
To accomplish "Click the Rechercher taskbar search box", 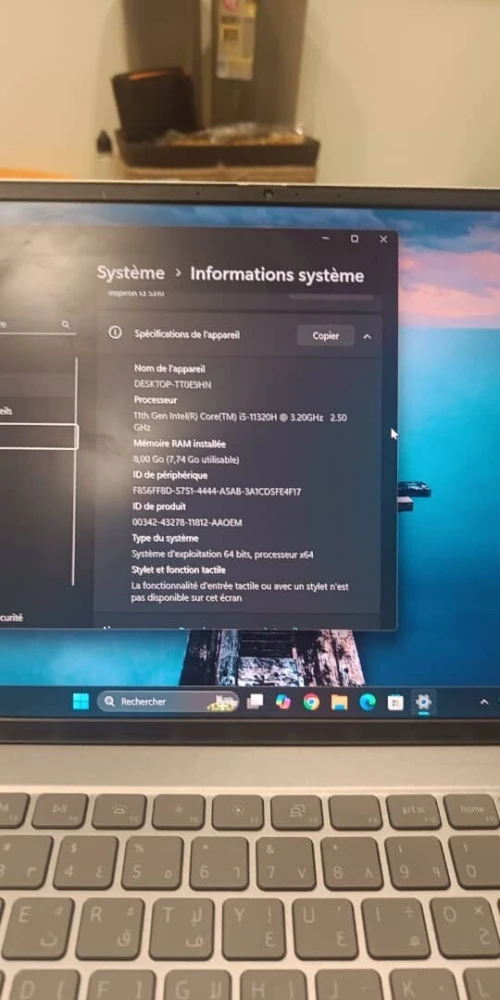I will point(168,702).
